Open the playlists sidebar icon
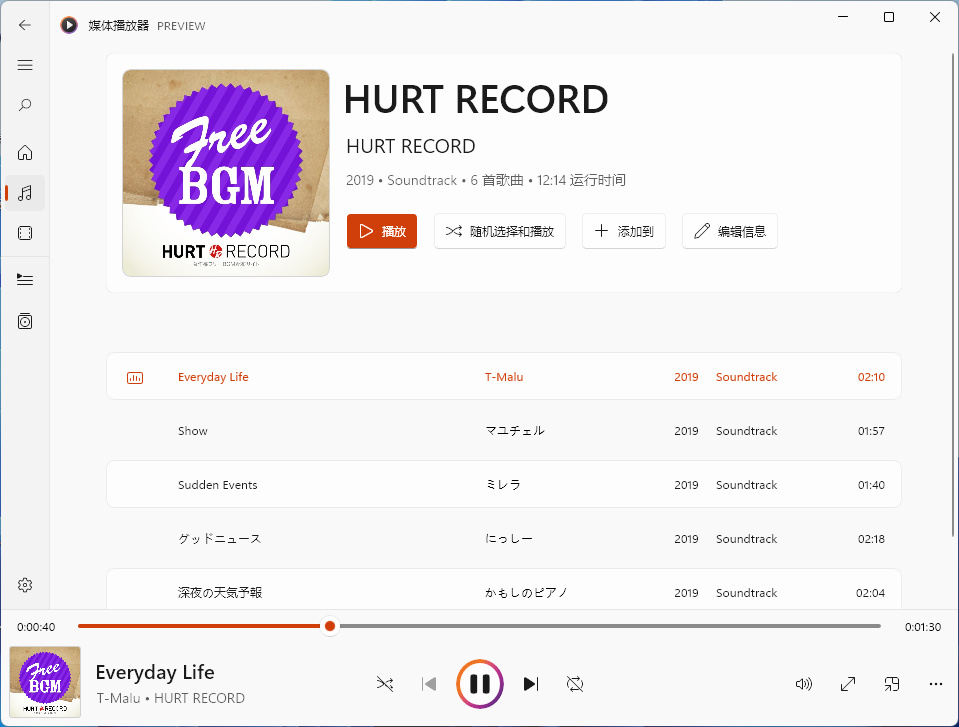The height and width of the screenshot is (727, 959). coord(25,321)
